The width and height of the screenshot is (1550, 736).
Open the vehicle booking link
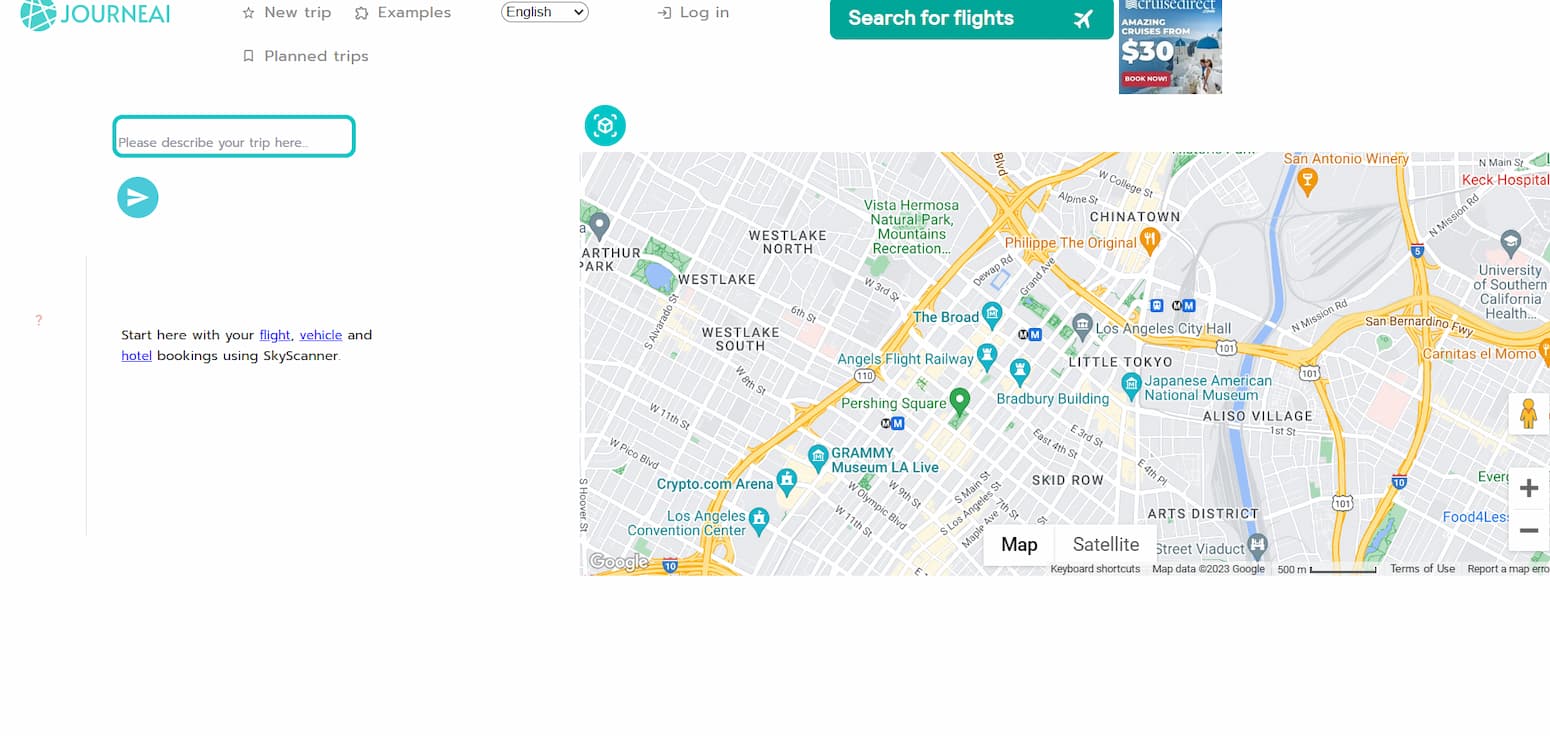point(321,335)
